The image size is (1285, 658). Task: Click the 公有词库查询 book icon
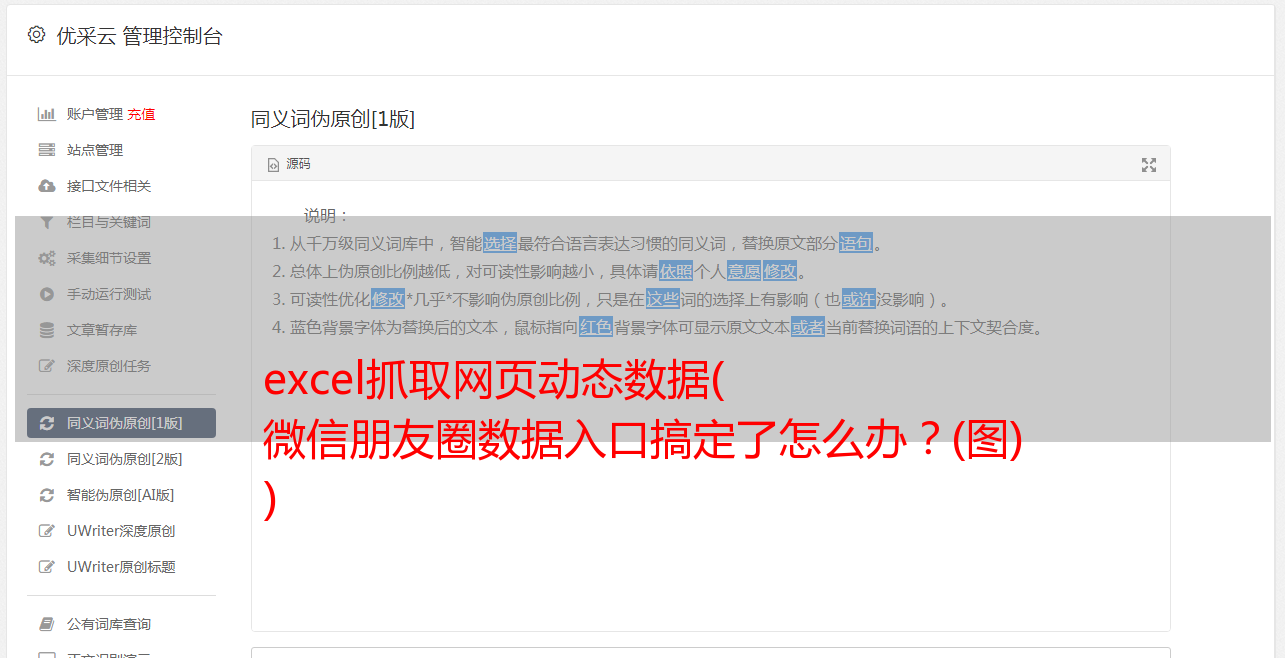46,624
